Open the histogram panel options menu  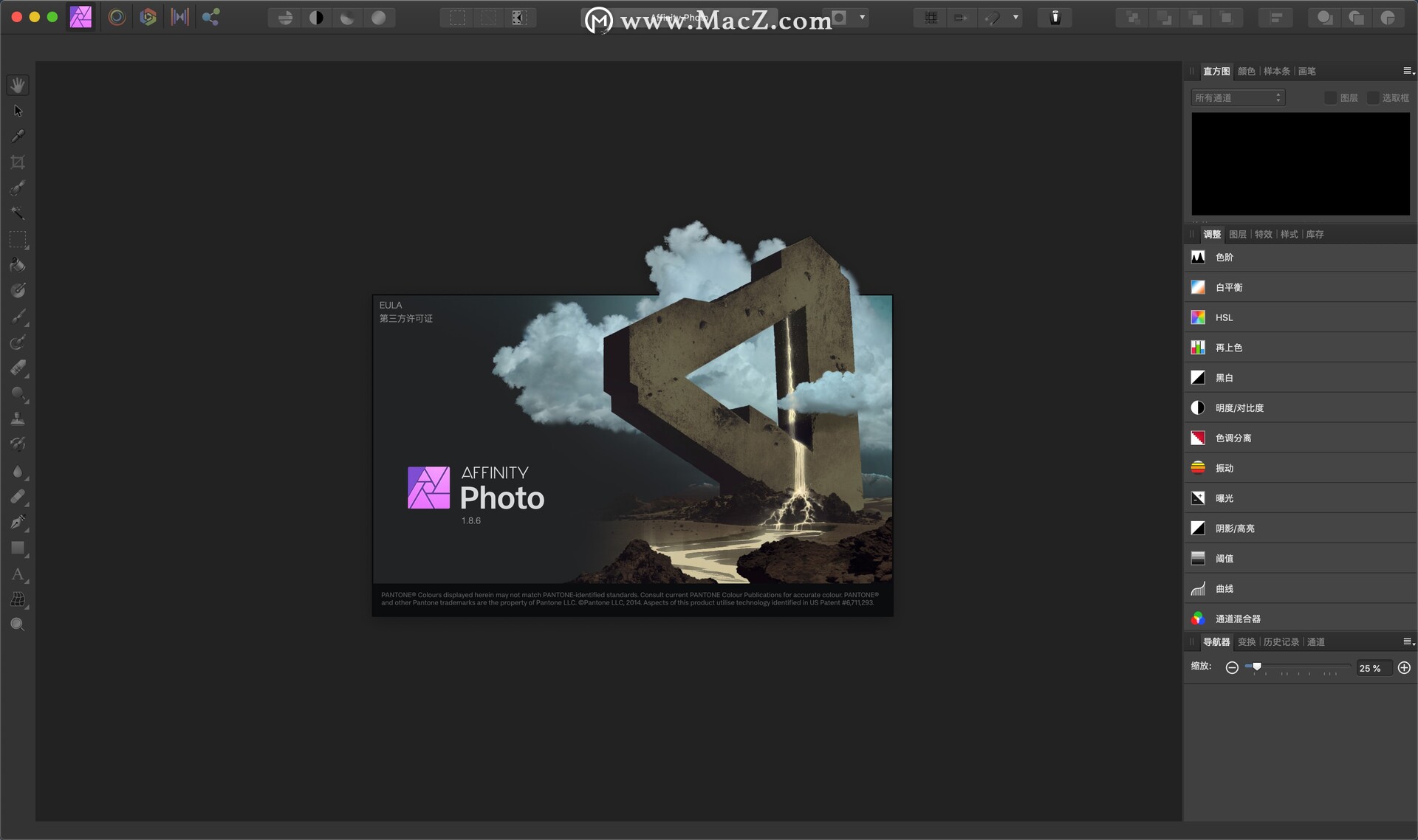click(x=1408, y=71)
